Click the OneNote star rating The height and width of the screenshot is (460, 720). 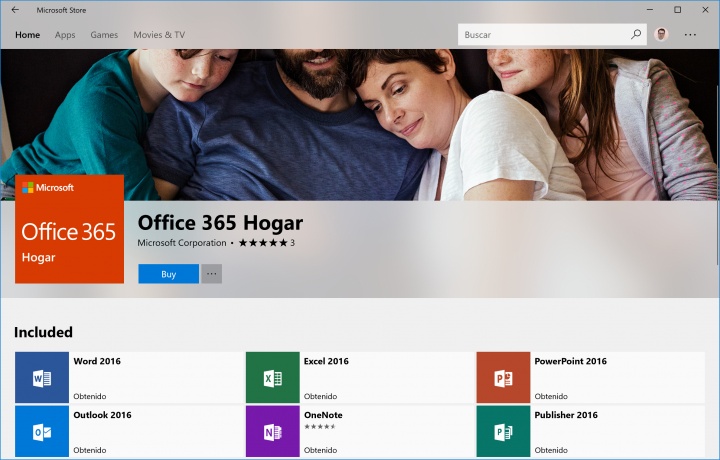click(x=320, y=426)
